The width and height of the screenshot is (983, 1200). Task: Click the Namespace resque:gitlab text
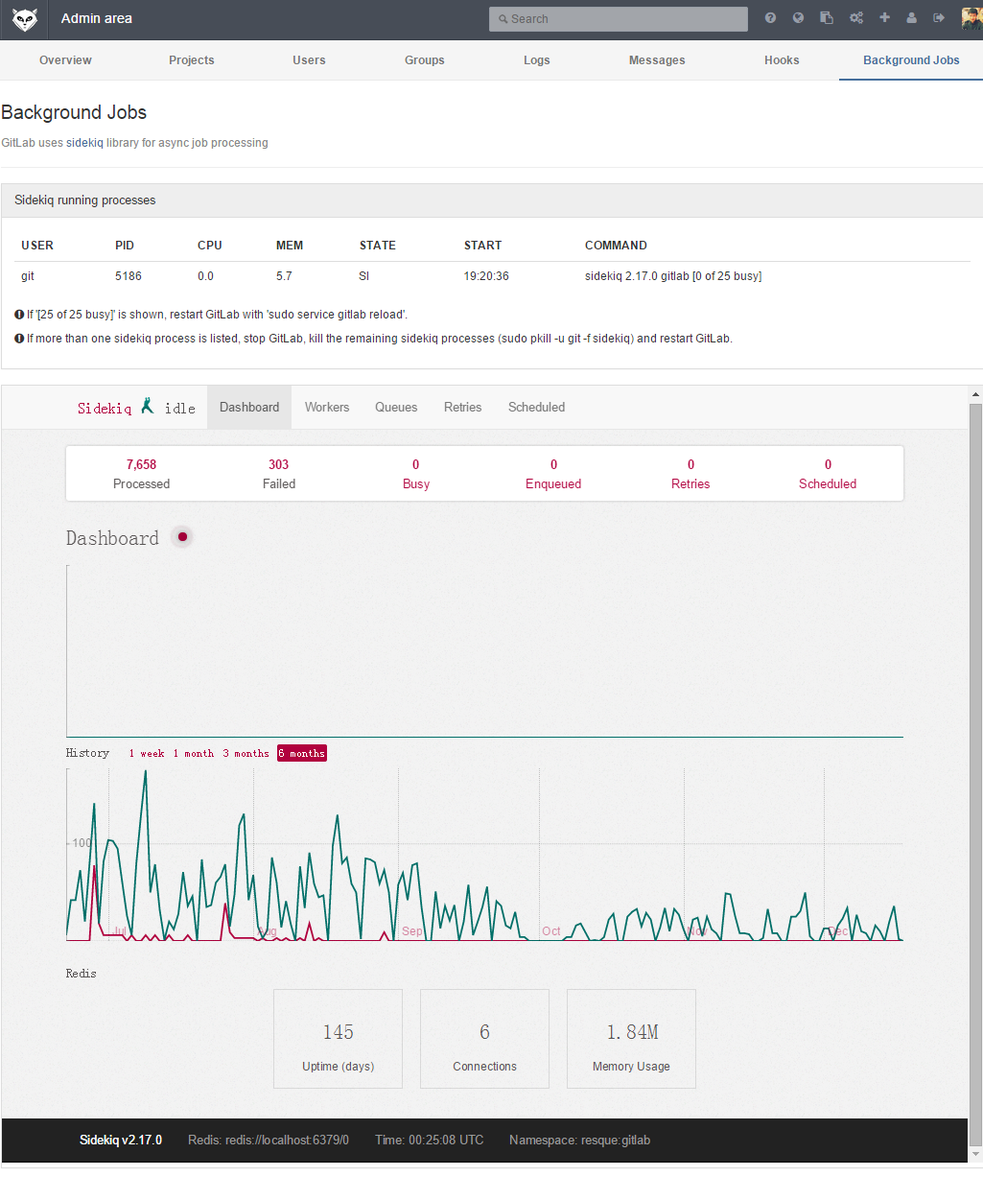point(580,1140)
